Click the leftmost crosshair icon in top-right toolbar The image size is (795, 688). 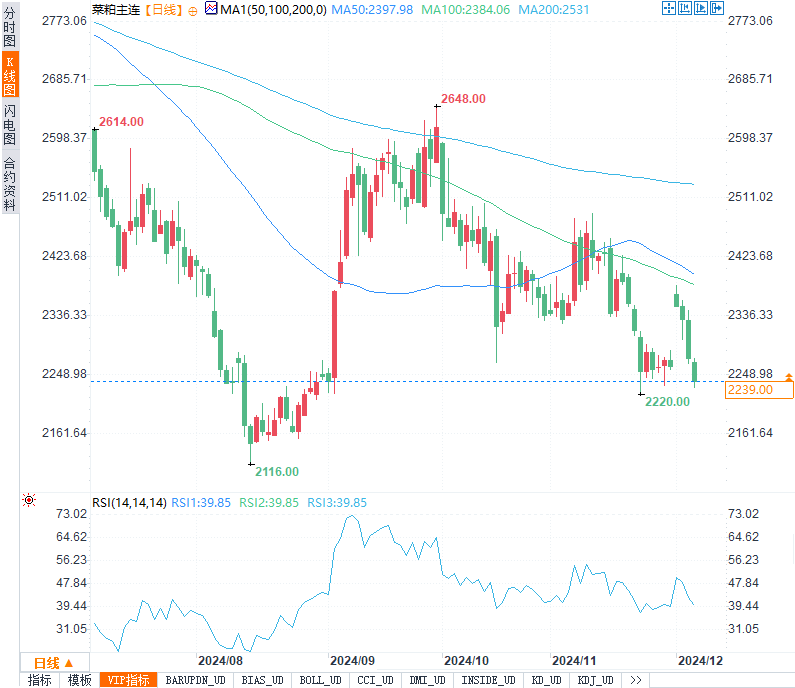click(668, 9)
